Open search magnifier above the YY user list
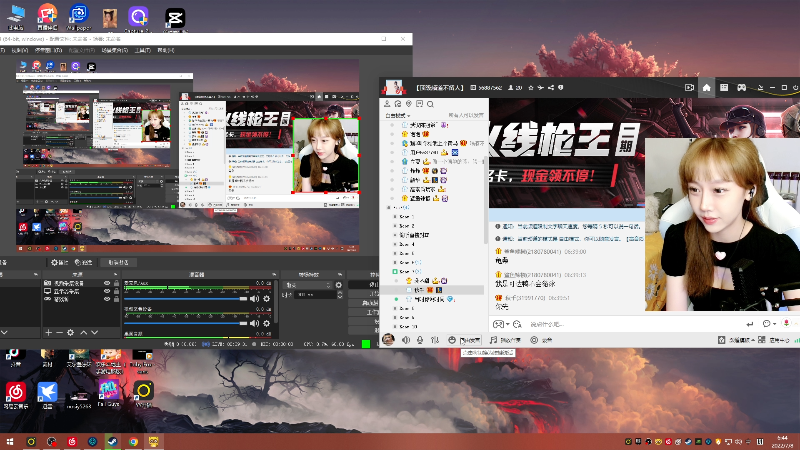Viewport: 800px width, 450px height. point(430,104)
